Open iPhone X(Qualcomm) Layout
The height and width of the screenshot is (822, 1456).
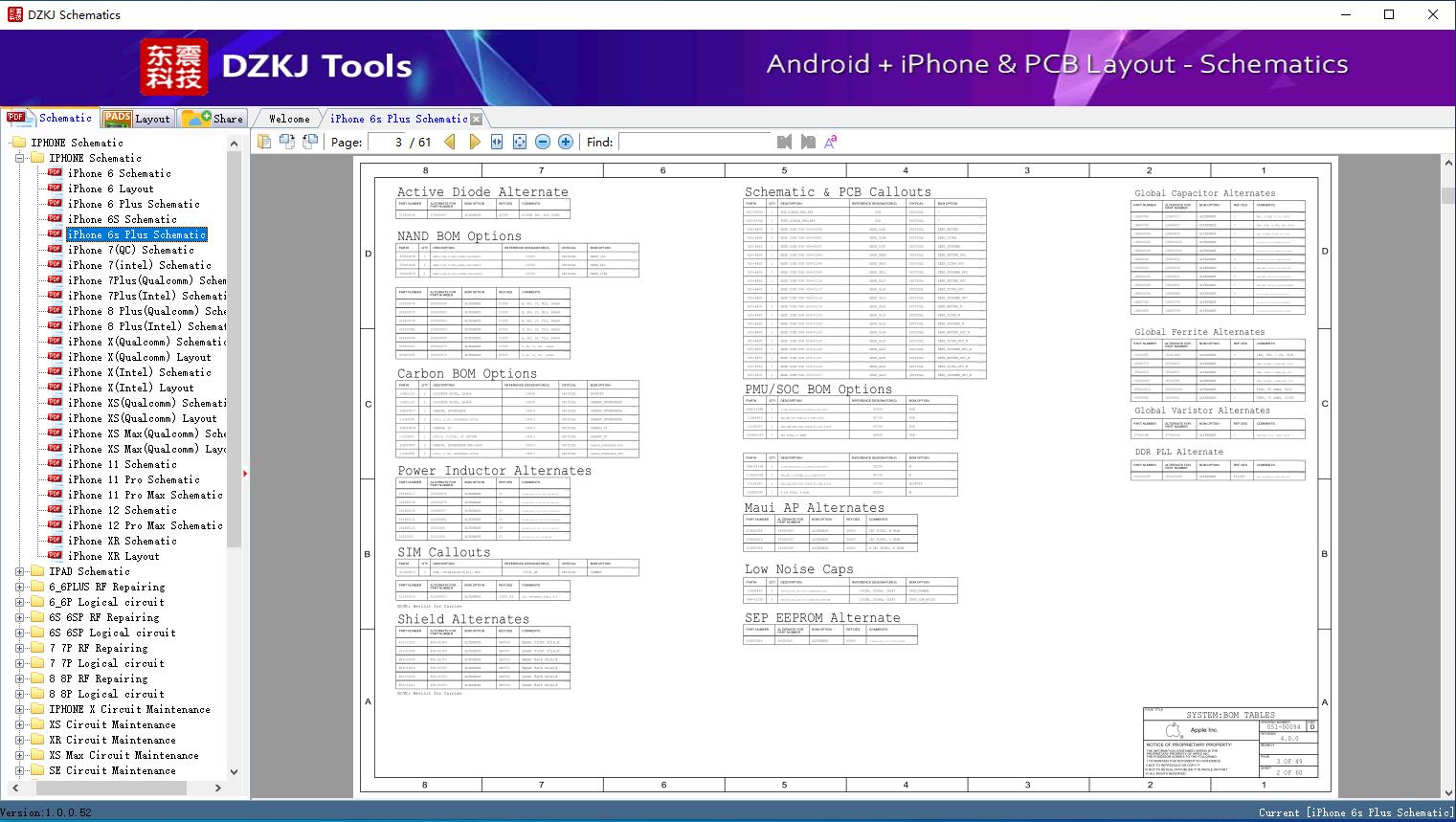coord(140,357)
